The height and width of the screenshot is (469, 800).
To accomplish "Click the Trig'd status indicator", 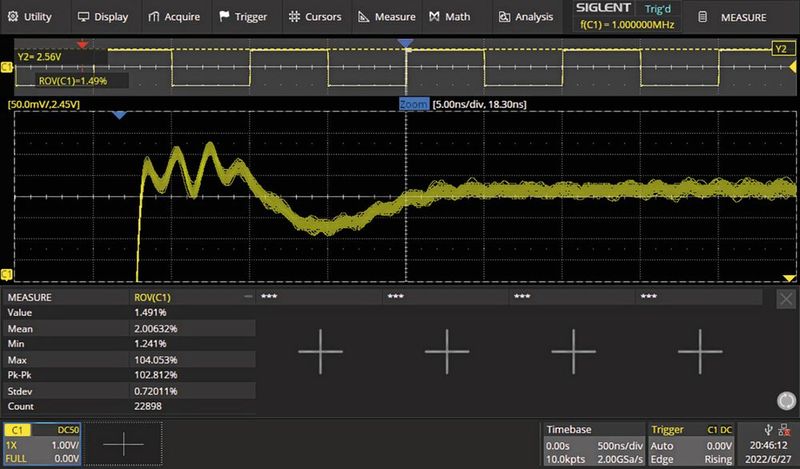I will (x=658, y=9).
